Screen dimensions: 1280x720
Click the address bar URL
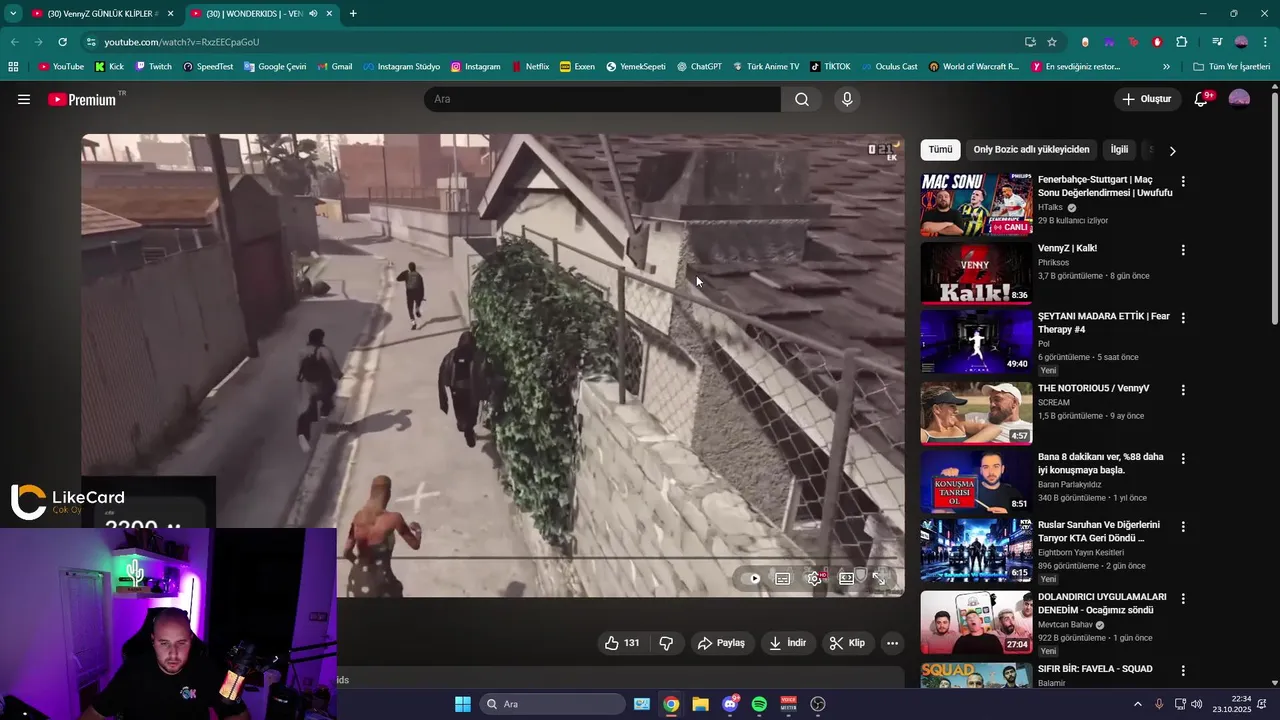click(x=181, y=42)
